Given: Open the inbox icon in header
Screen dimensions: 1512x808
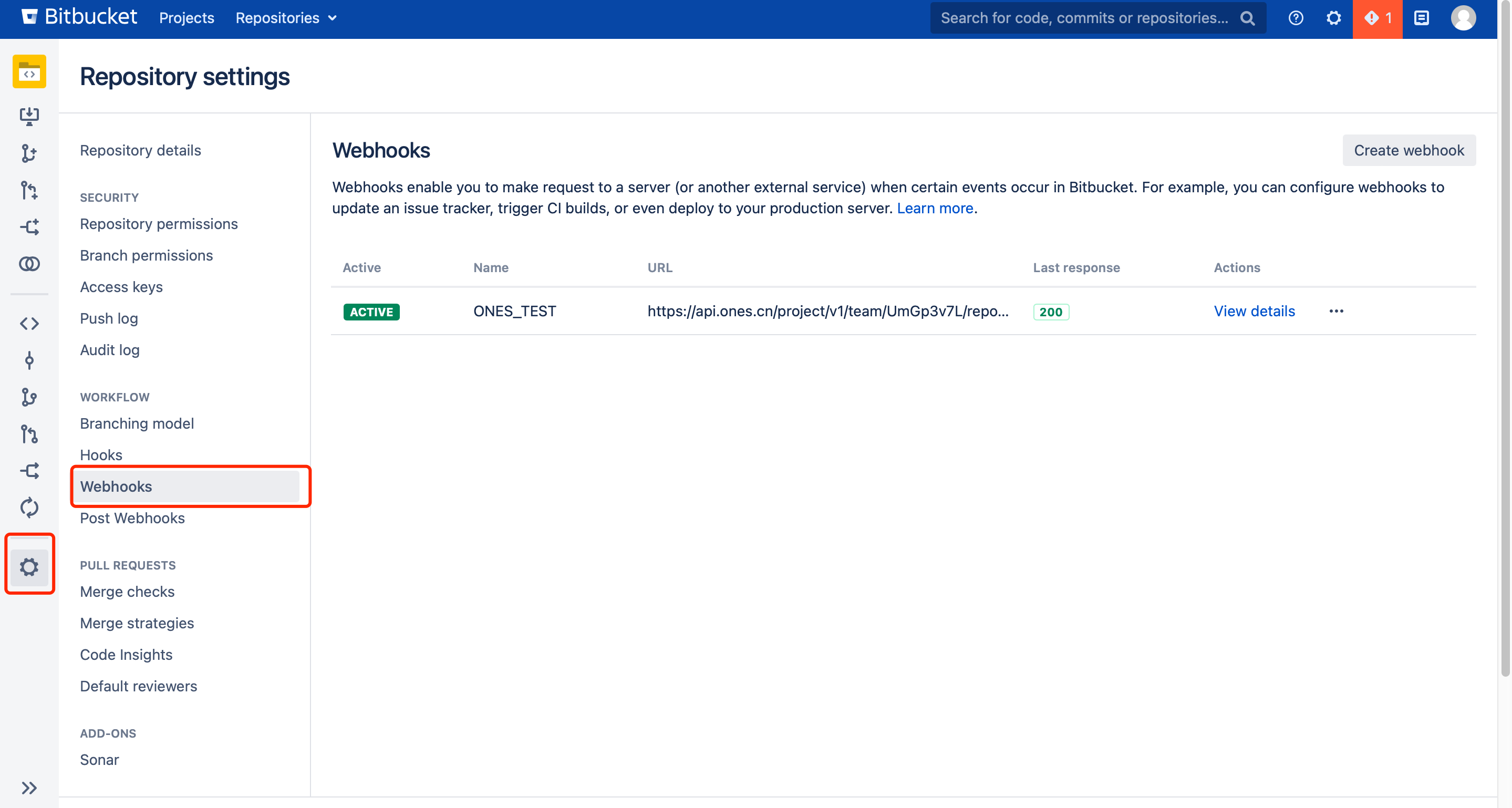Looking at the screenshot, I should tap(1422, 18).
